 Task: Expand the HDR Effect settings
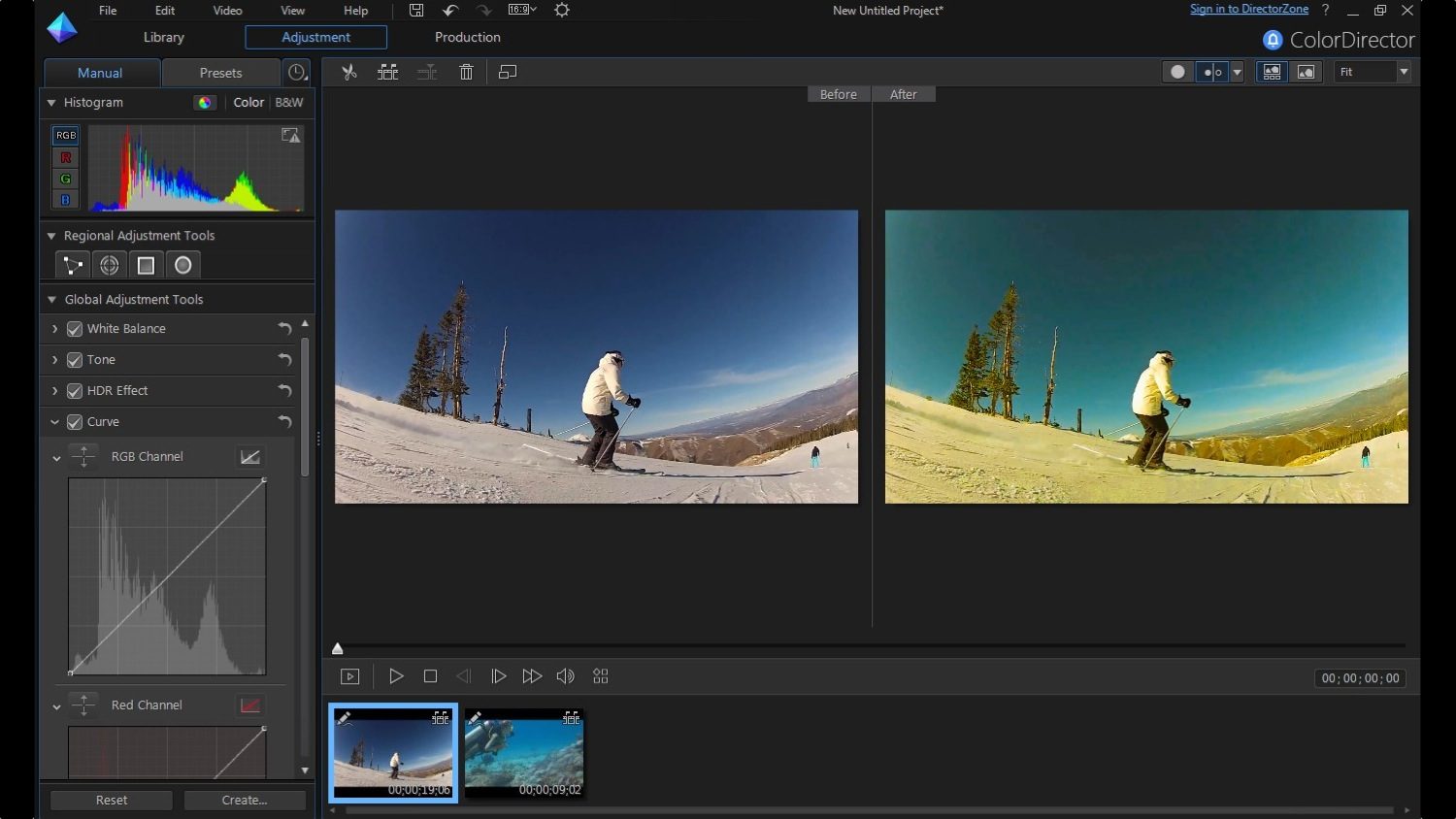pyautogui.click(x=54, y=391)
